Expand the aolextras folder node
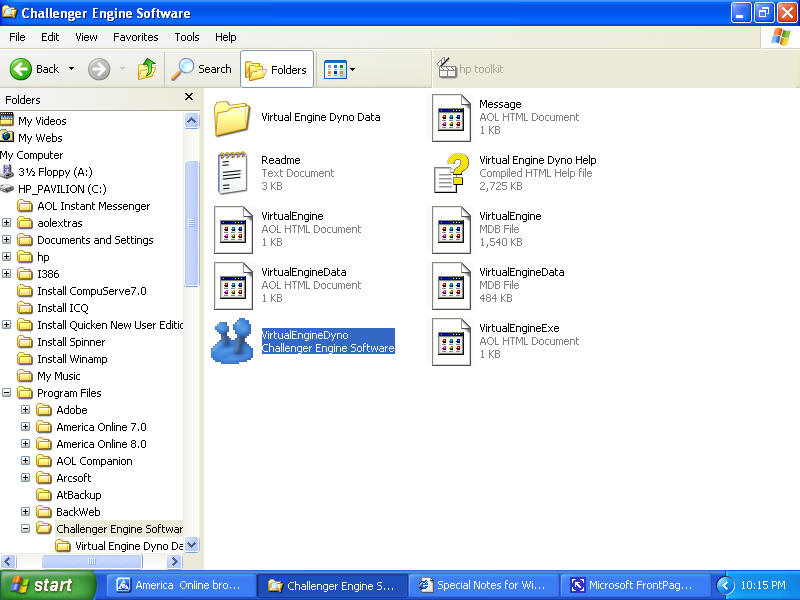The height and width of the screenshot is (600, 800). (7, 223)
